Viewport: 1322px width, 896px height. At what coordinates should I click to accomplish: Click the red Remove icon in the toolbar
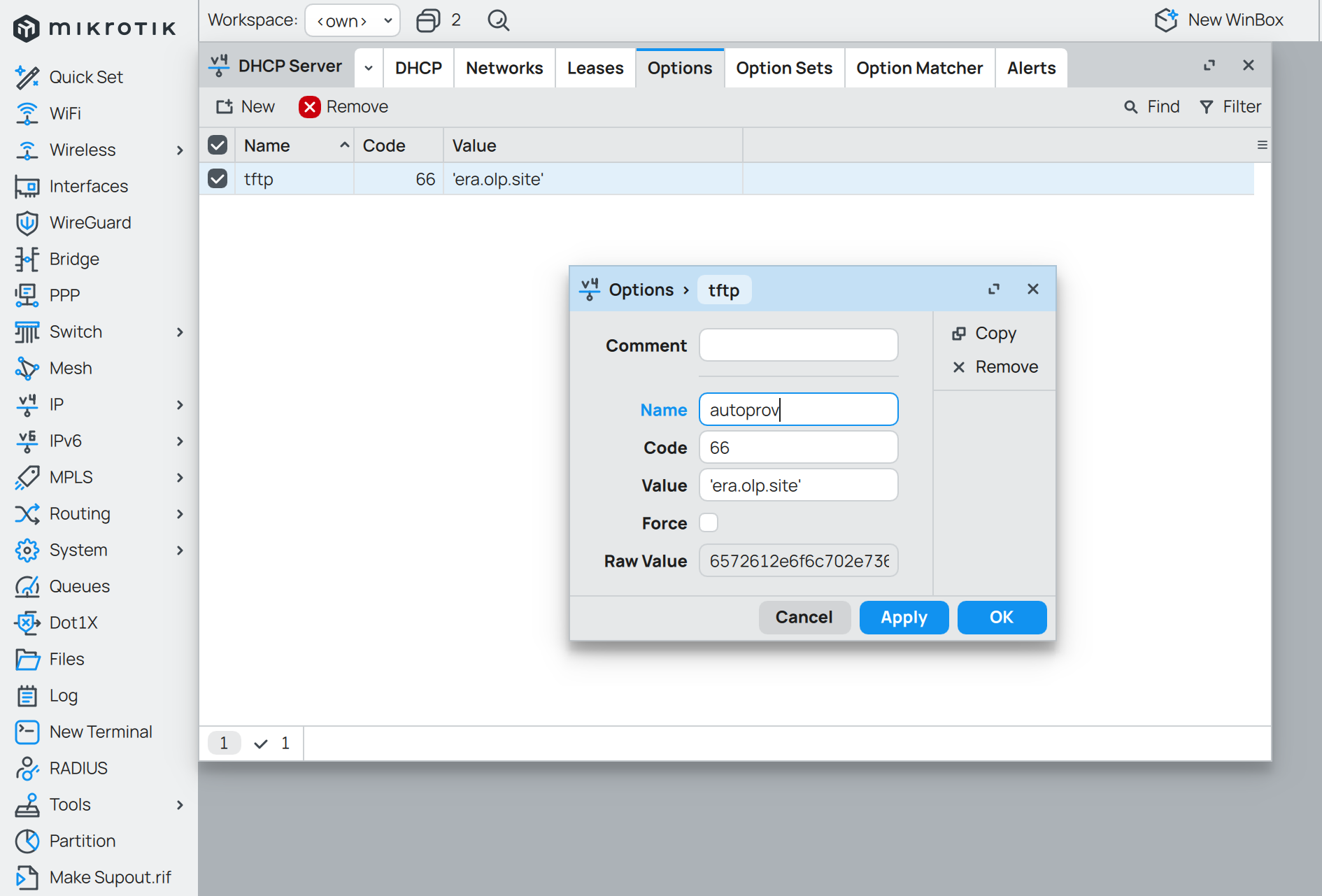coord(309,106)
